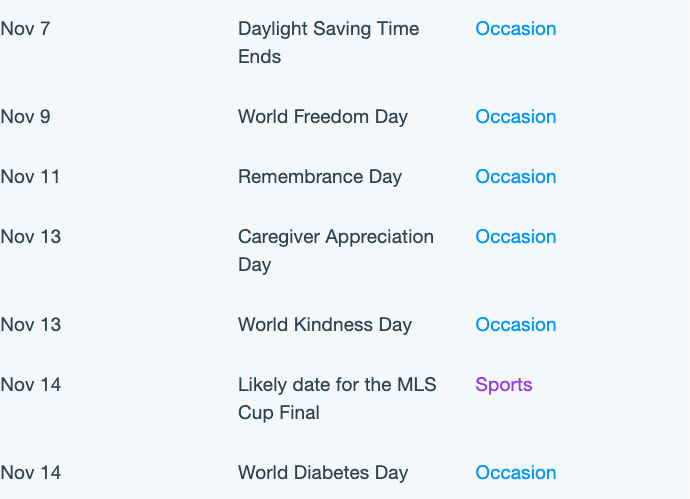Click the Caregiver Appreciation Day event

[336, 251]
